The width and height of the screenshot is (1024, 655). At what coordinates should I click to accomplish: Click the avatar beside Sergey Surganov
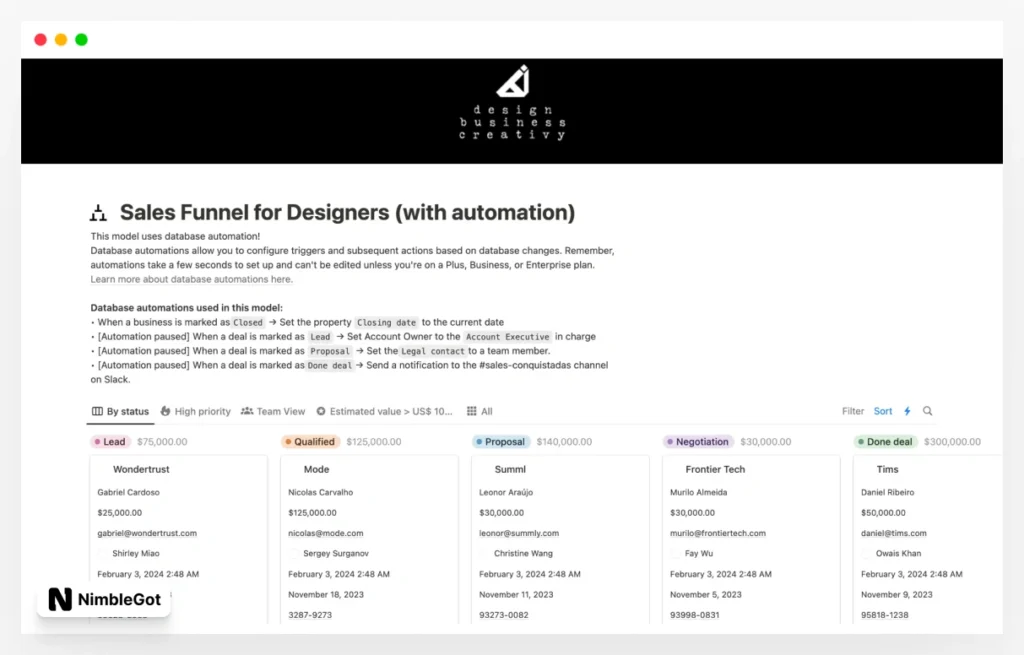click(x=294, y=553)
